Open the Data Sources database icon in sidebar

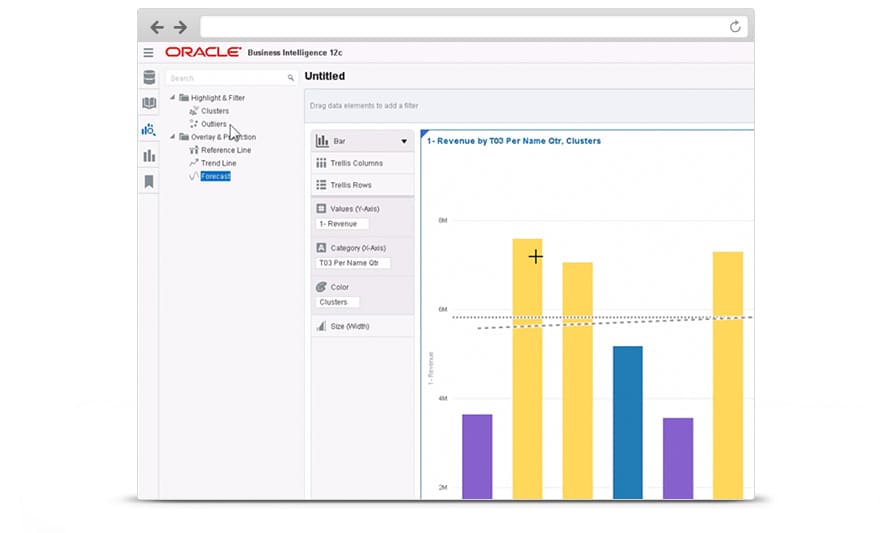click(149, 78)
